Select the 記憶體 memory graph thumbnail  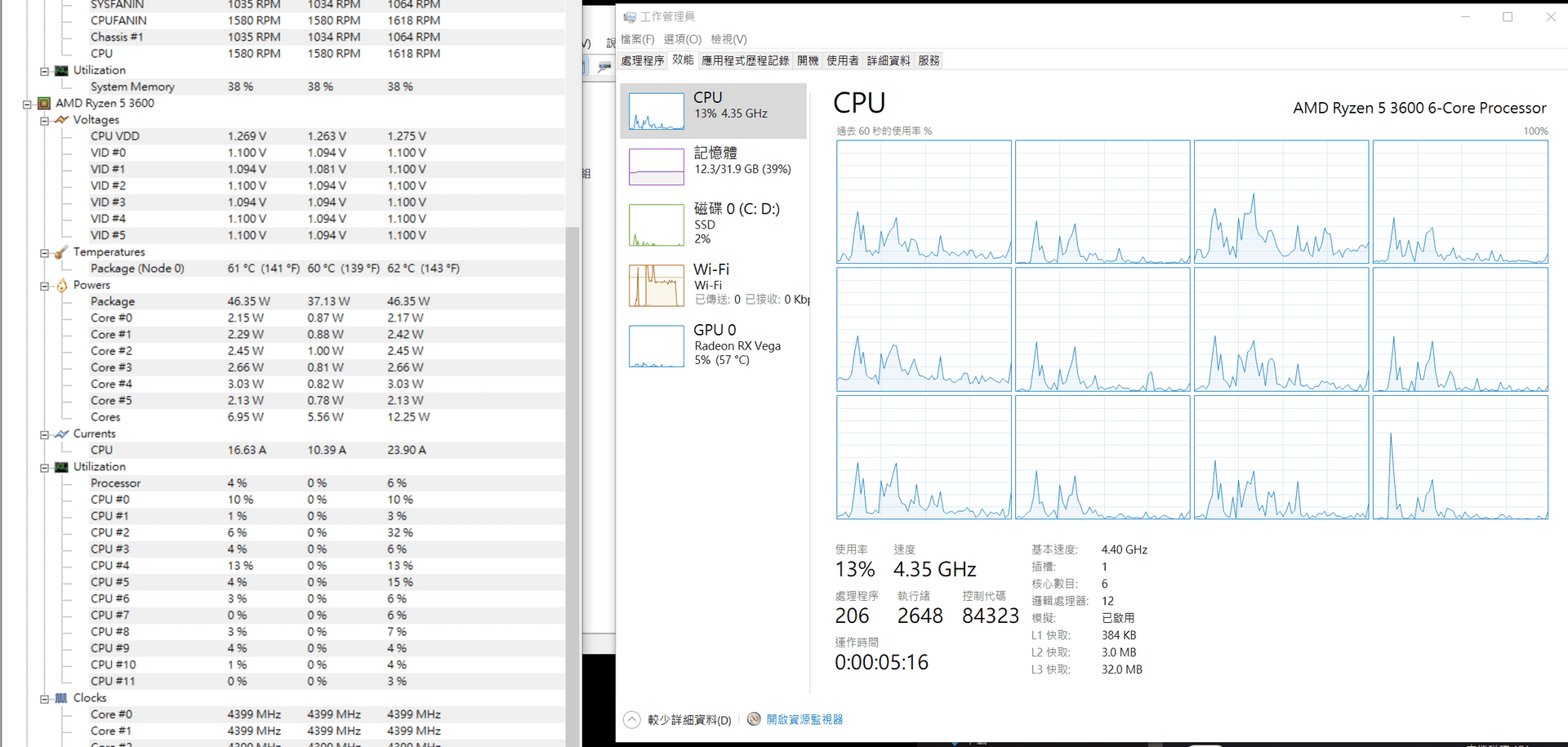[656, 167]
